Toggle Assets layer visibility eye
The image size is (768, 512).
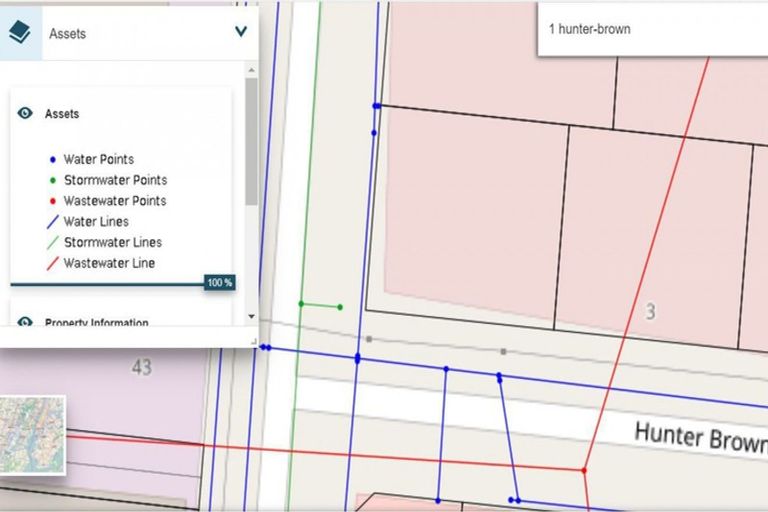coord(26,114)
